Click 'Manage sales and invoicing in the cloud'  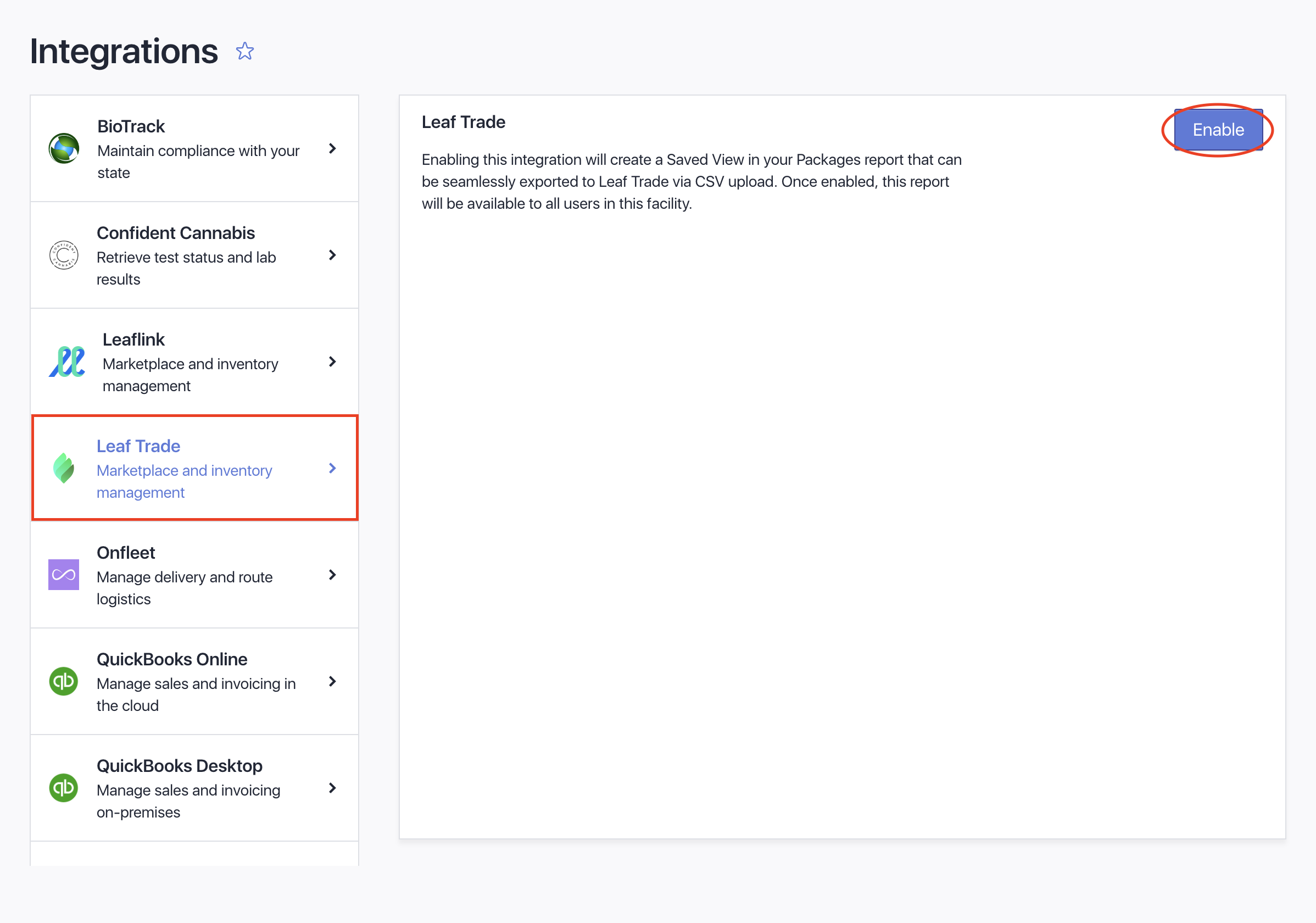pos(196,694)
